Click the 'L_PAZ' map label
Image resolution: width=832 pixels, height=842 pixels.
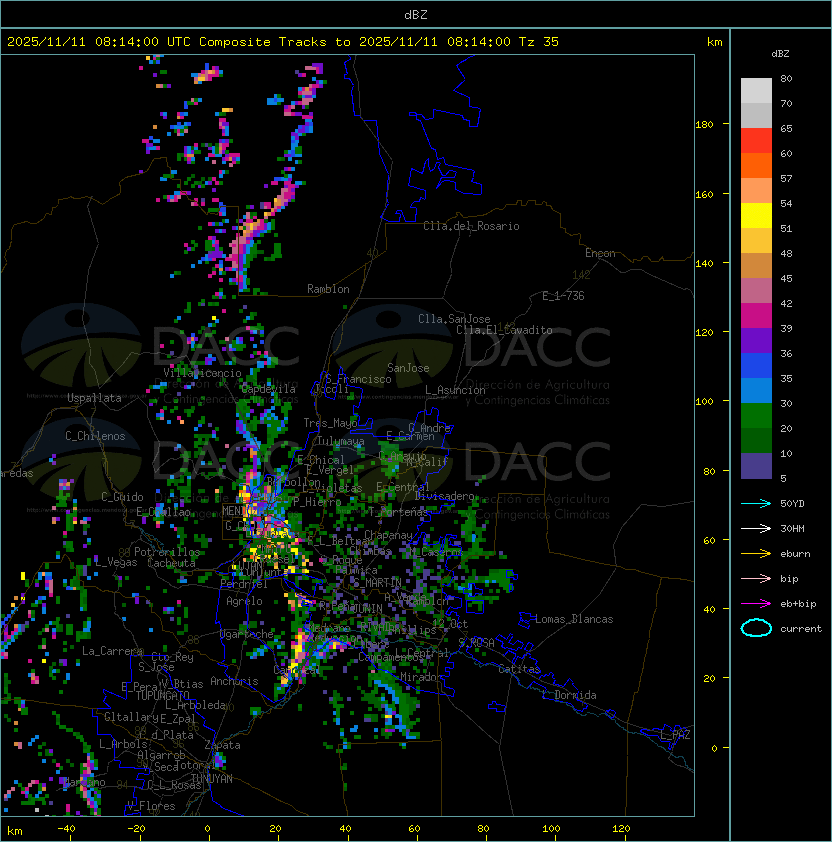click(x=675, y=735)
